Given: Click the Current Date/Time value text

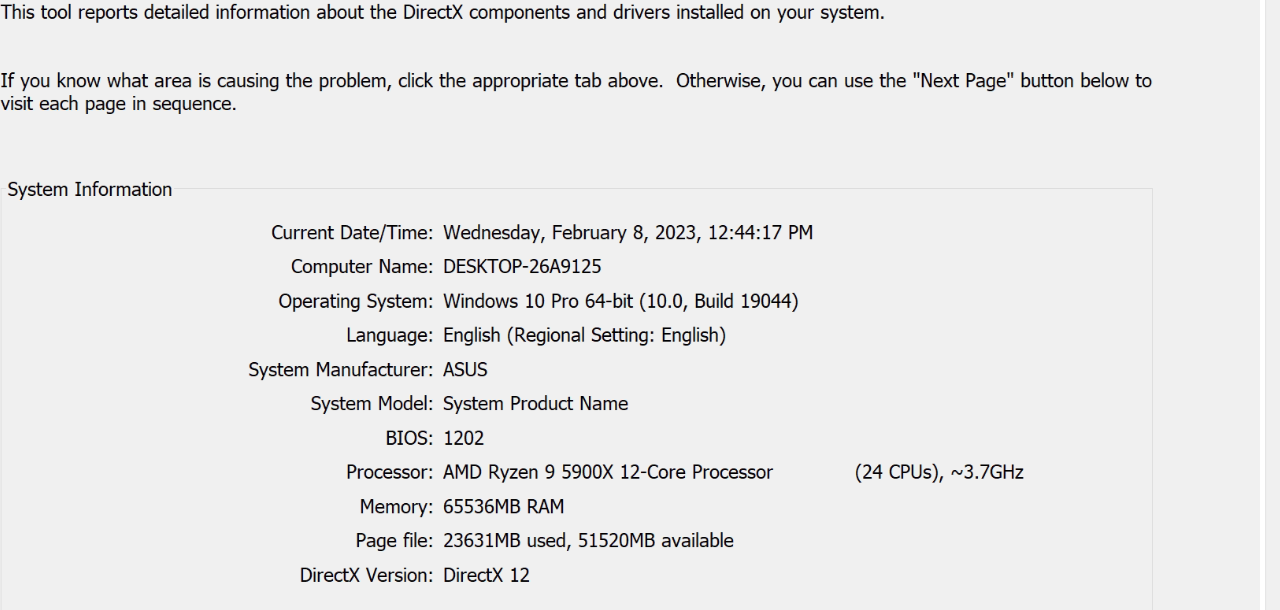Looking at the screenshot, I should pyautogui.click(x=627, y=233).
